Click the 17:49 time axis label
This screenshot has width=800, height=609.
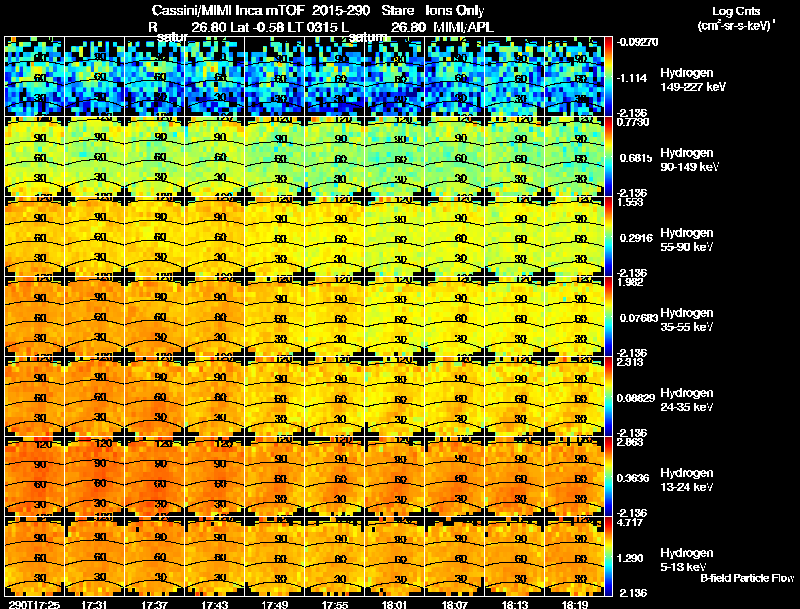(274, 604)
